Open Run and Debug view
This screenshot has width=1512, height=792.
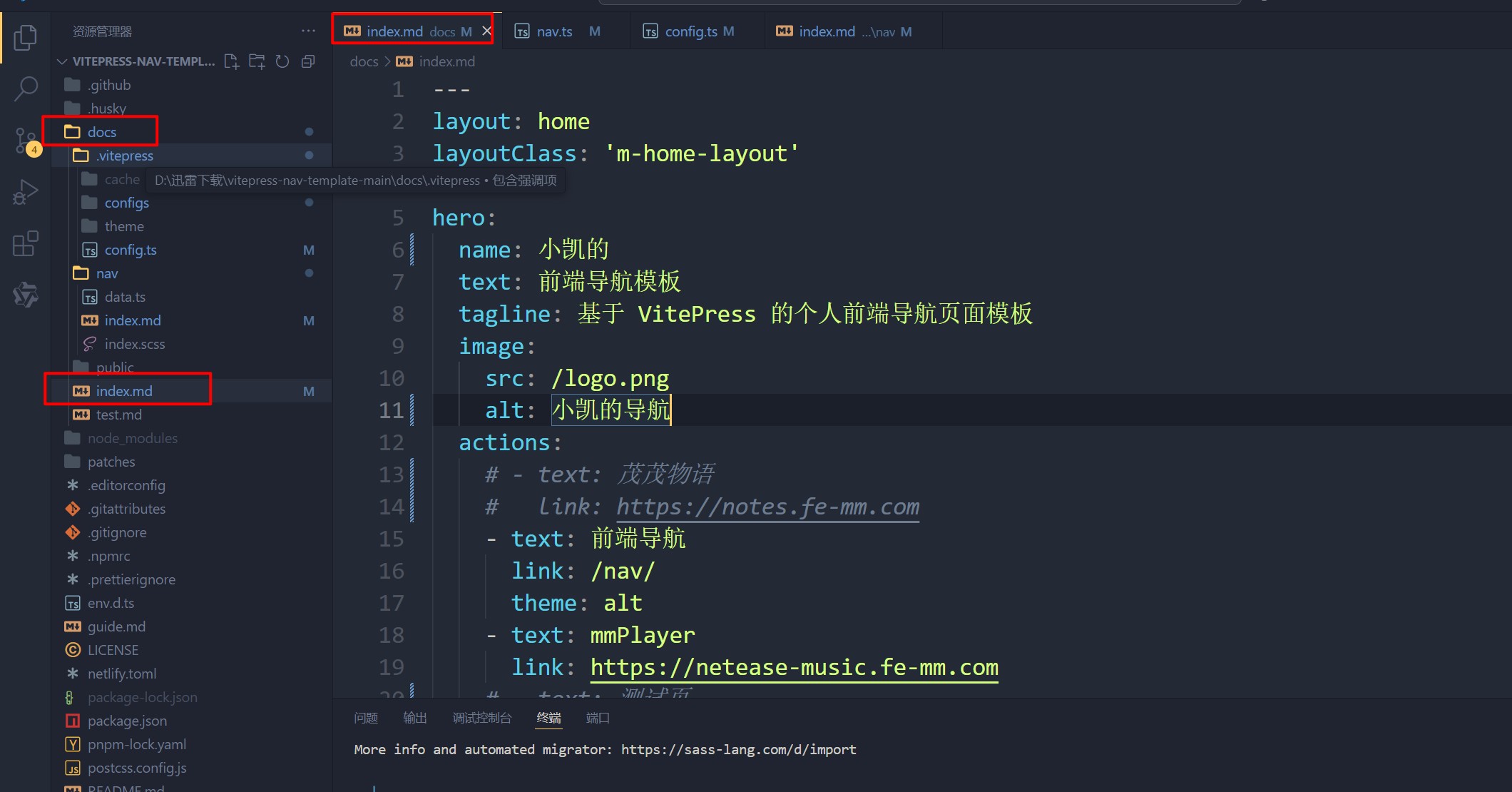tap(26, 193)
